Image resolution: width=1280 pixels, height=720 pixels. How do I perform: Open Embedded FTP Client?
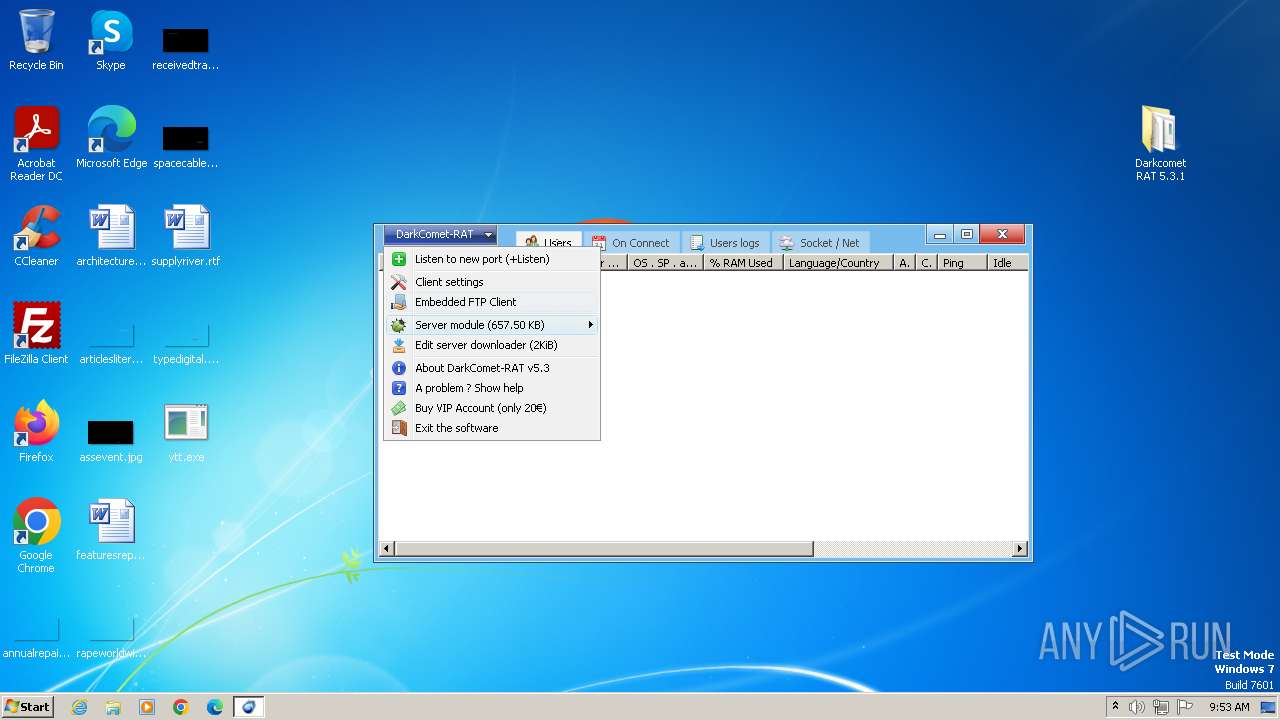(x=492, y=302)
